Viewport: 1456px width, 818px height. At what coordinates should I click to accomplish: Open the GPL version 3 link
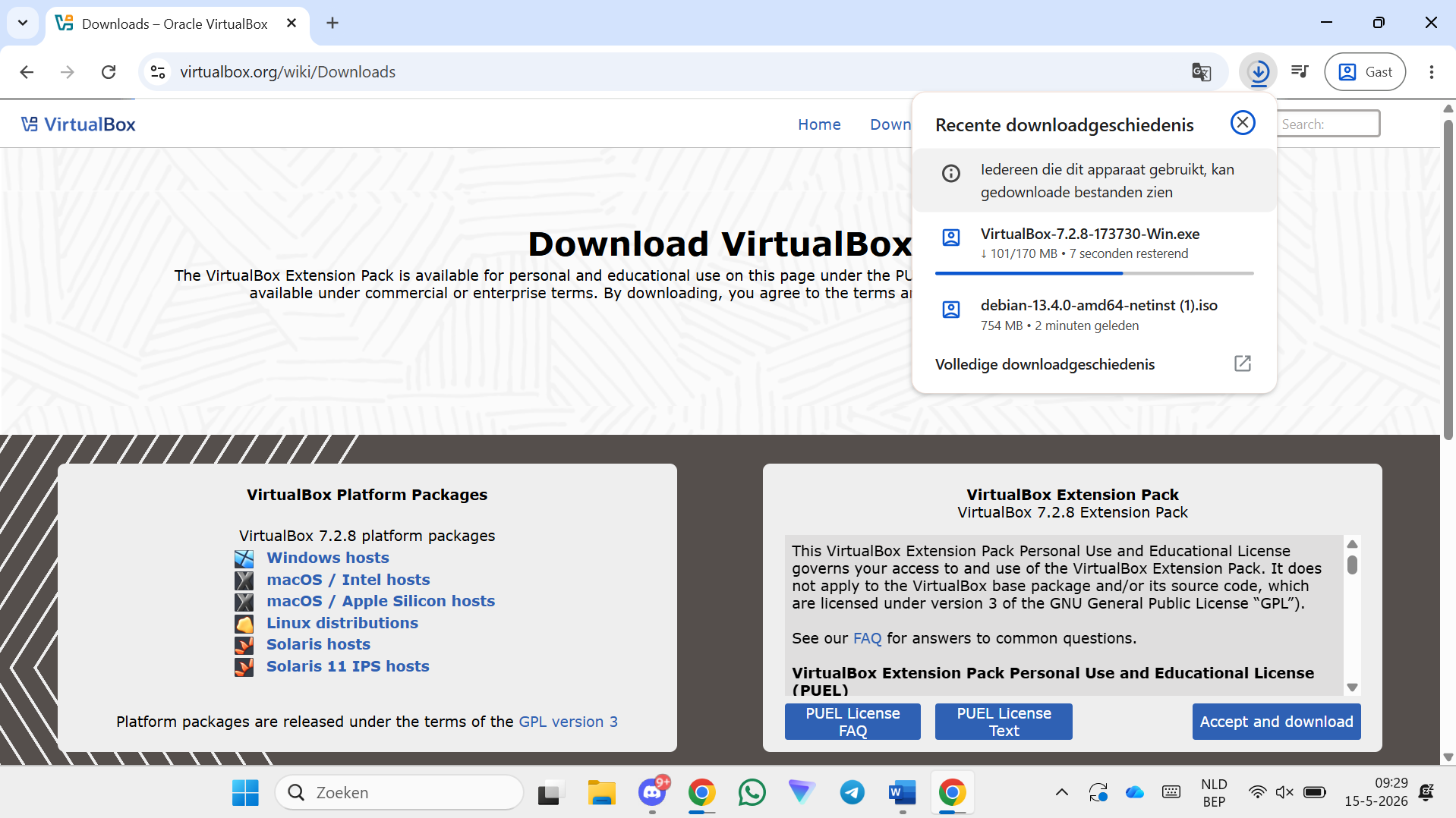coord(568,722)
